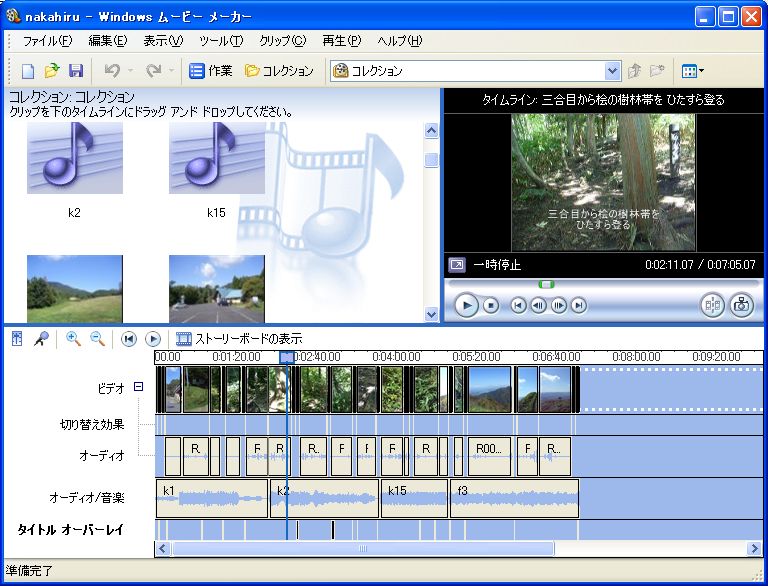Click the timeline zoom out magnifier
Image resolution: width=768 pixels, height=586 pixels.
point(97,339)
